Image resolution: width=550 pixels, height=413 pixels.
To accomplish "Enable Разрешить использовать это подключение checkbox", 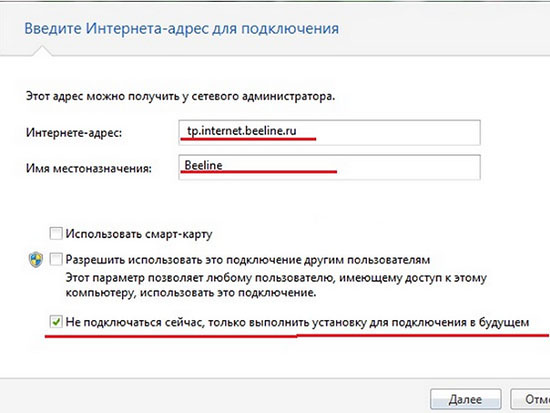I will tap(56, 260).
